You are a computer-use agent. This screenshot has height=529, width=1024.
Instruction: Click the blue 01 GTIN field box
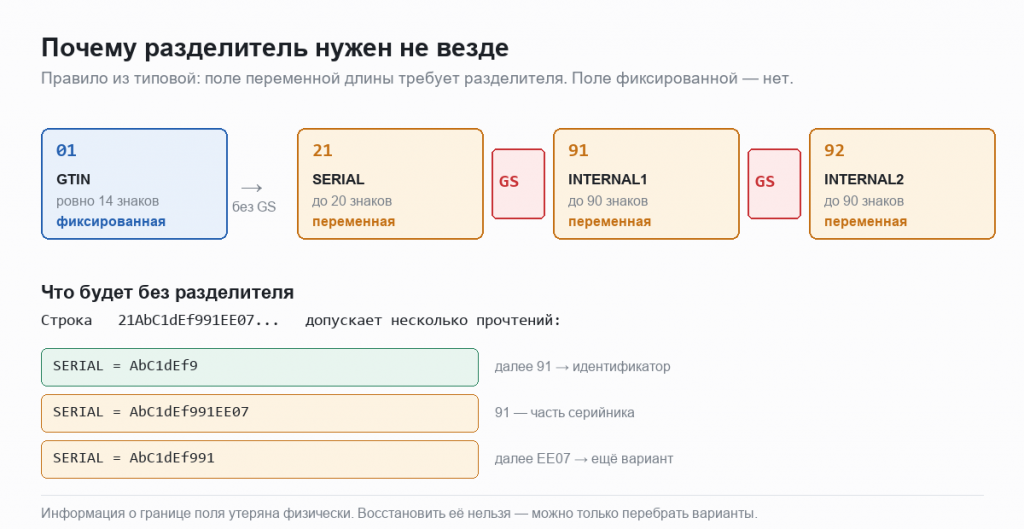click(135, 184)
